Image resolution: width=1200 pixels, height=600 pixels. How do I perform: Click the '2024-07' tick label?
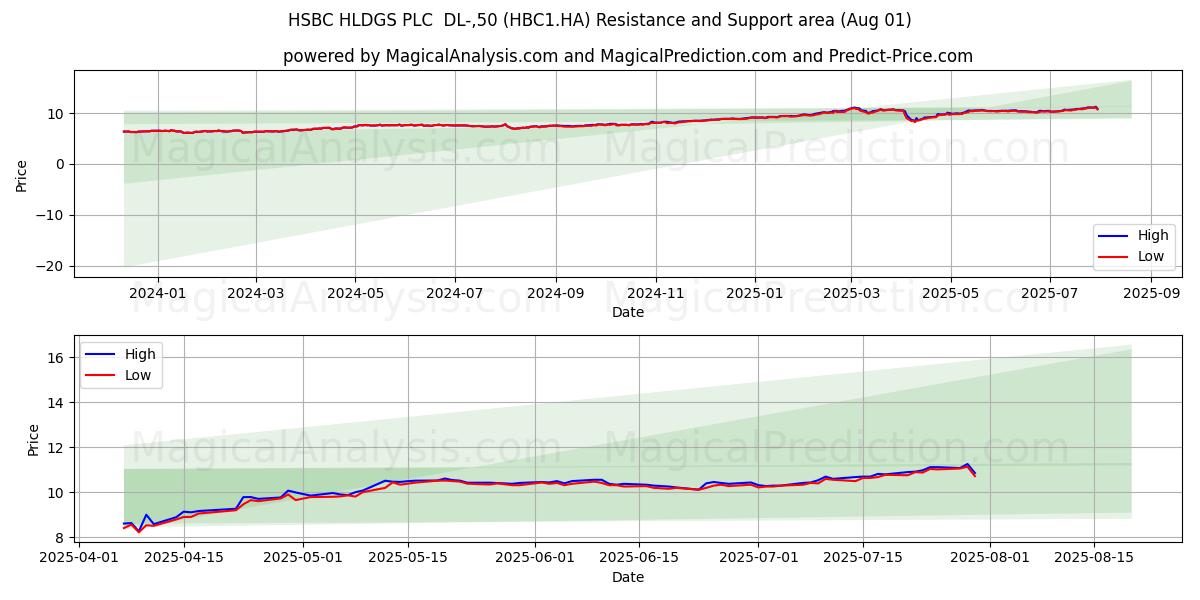[455, 293]
